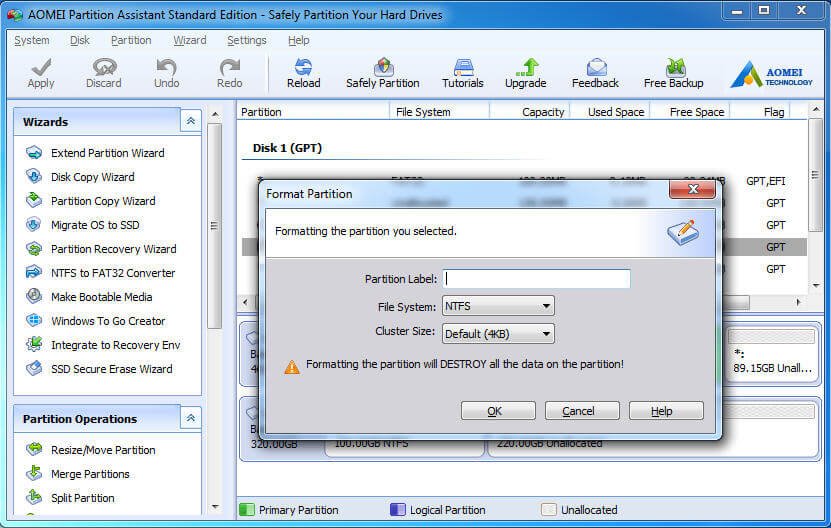The width and height of the screenshot is (831, 528).
Task: Open the File System dropdown
Action: click(x=498, y=306)
